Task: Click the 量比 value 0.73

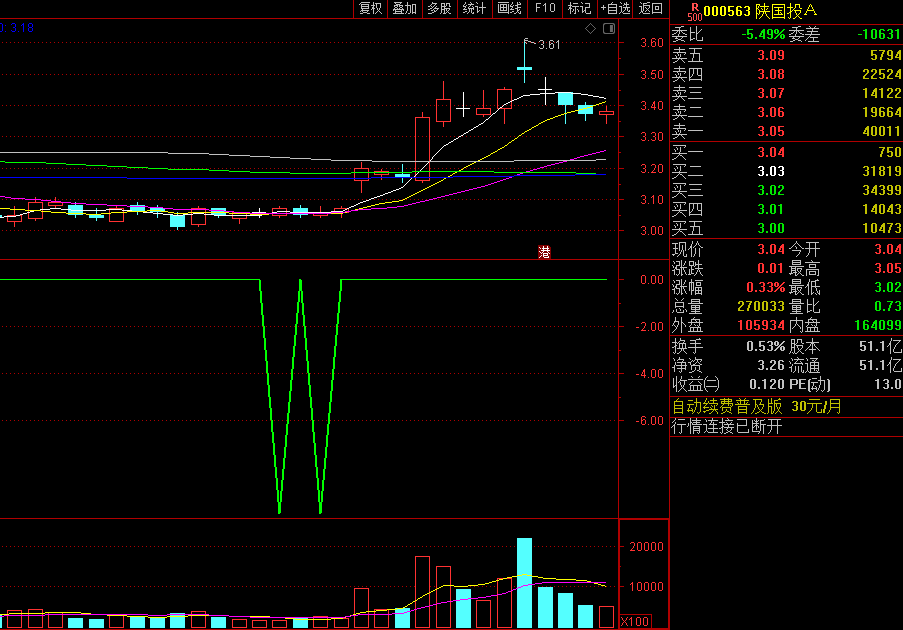Action: (x=887, y=306)
